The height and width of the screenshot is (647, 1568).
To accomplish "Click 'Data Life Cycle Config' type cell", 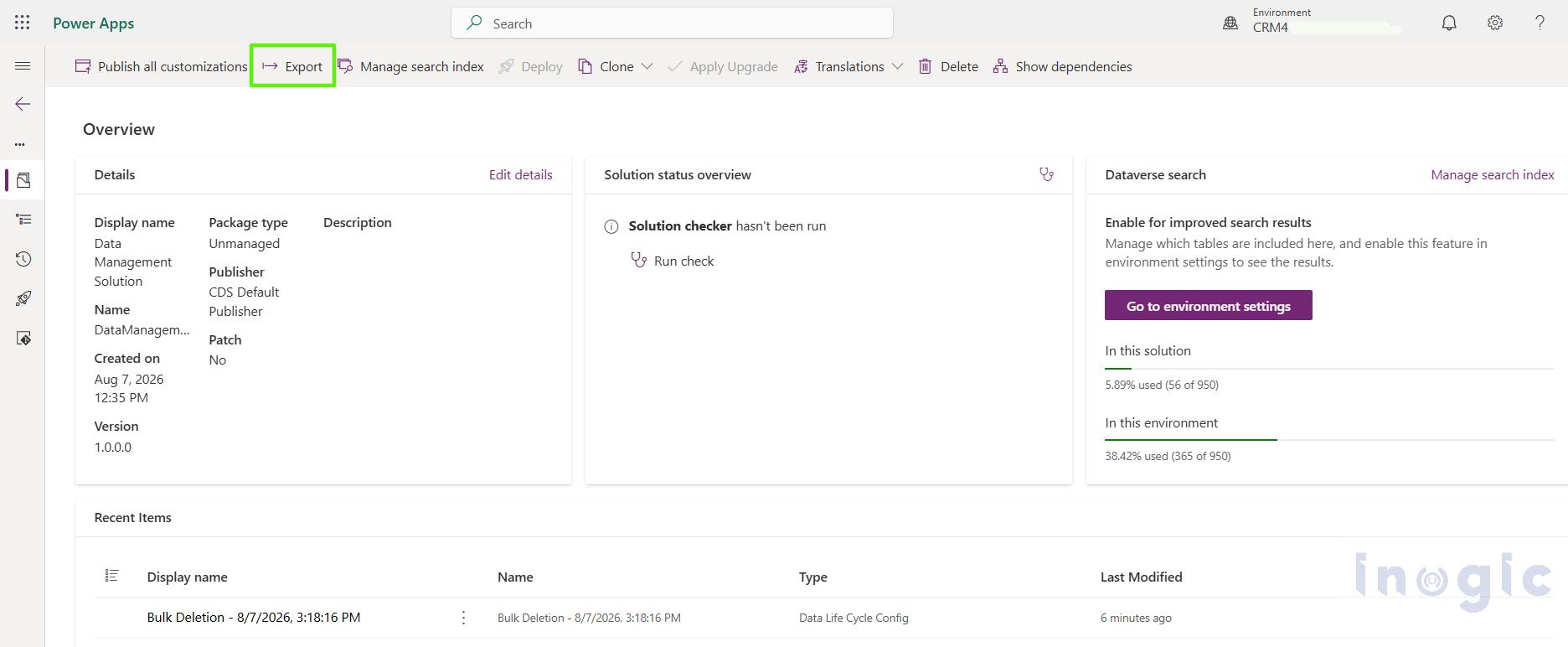I will [854, 618].
